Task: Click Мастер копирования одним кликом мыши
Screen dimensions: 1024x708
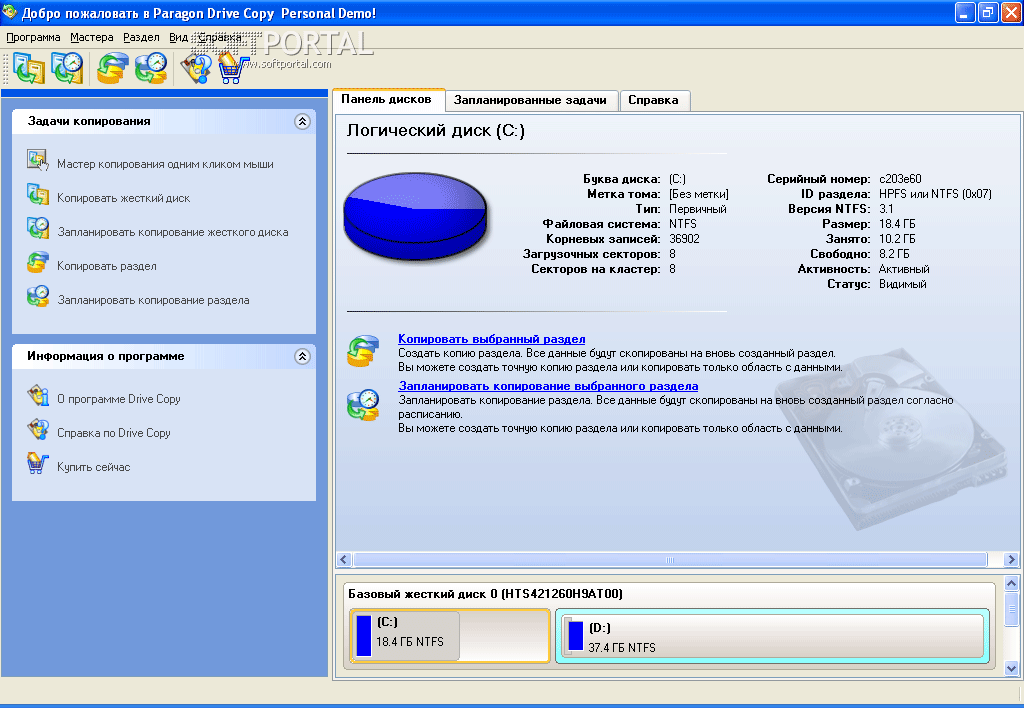Action: [165, 164]
